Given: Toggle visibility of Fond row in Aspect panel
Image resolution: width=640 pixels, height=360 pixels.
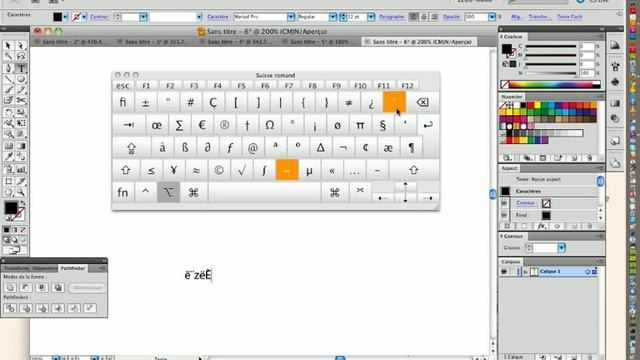Looking at the screenshot, I should click(x=504, y=215).
